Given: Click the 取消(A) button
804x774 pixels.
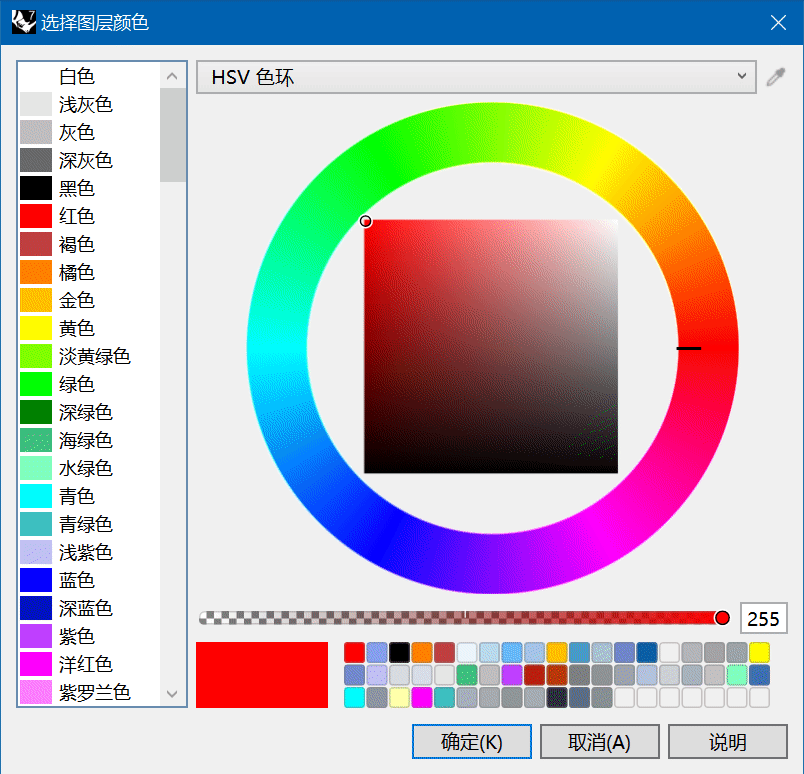Looking at the screenshot, I should coord(599,742).
